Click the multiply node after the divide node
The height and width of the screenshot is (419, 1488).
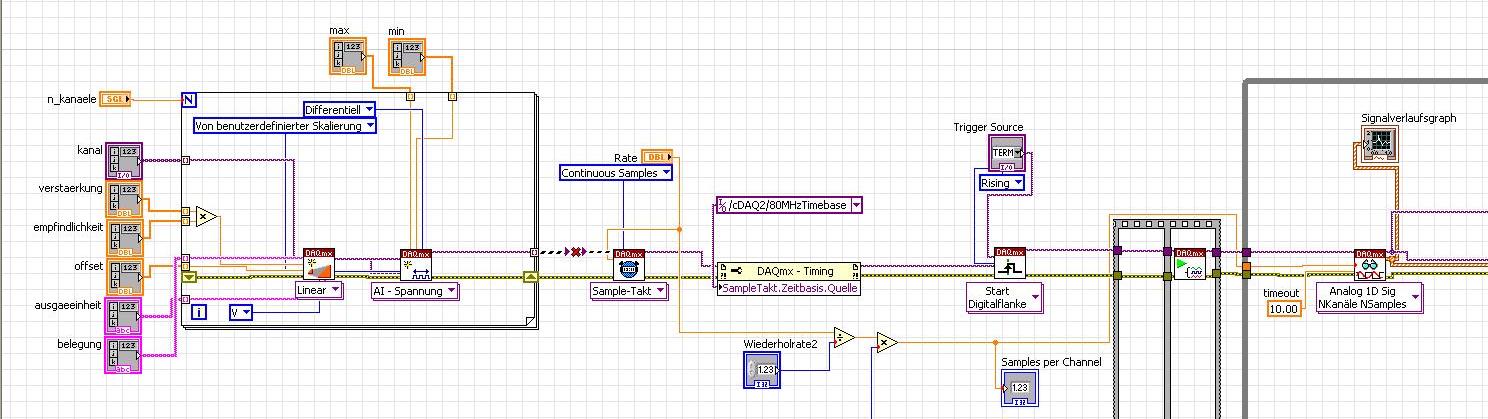887,343
